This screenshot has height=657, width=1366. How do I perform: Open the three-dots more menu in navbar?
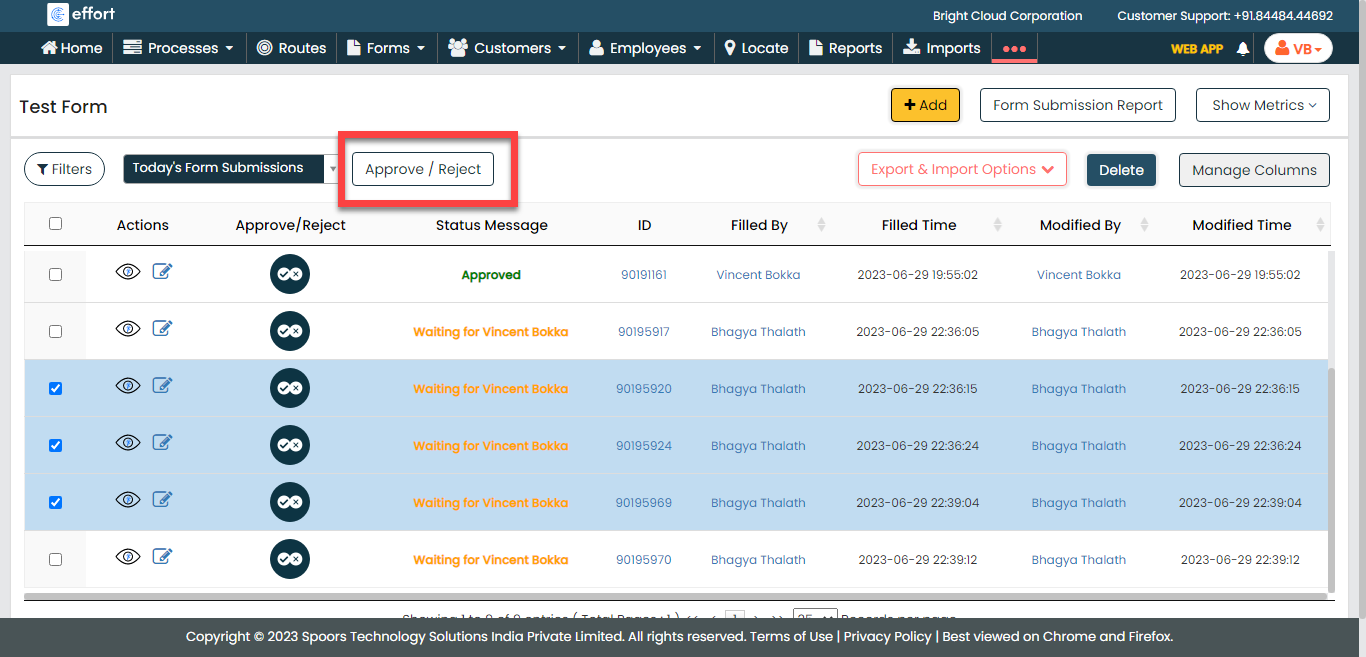[x=1014, y=48]
